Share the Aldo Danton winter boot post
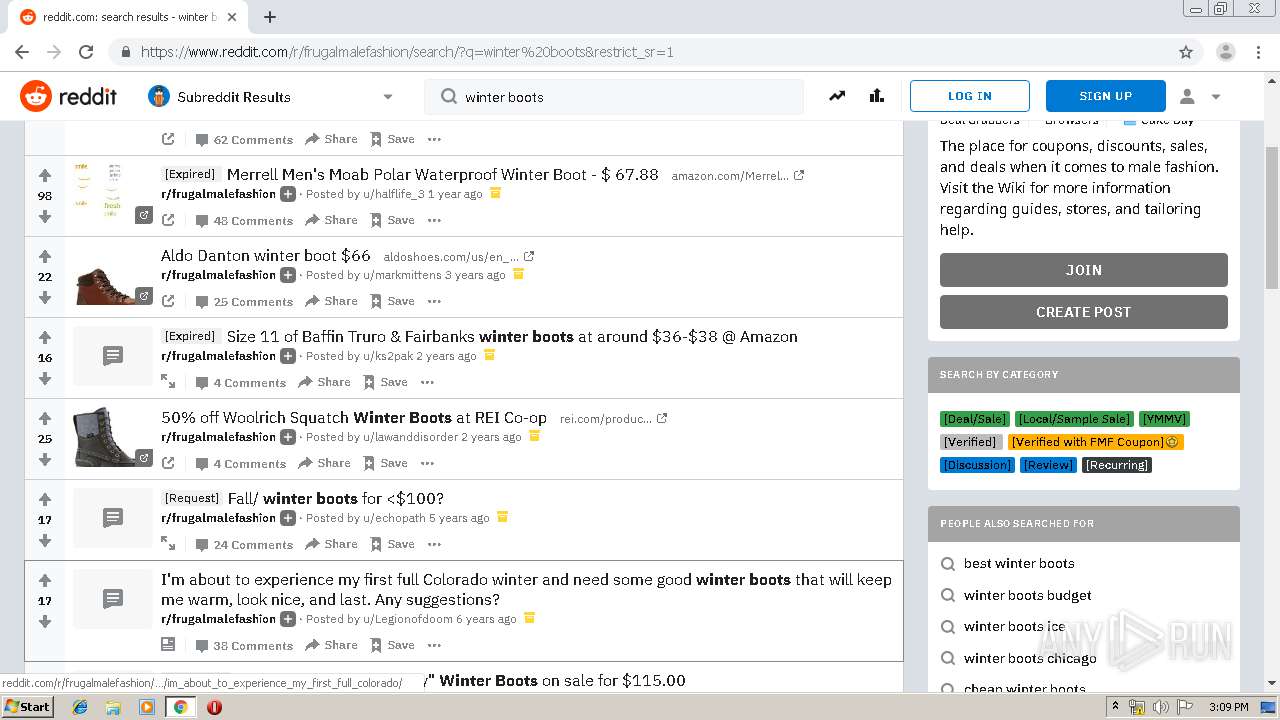Screen dimensions: 1280x720 click(331, 301)
